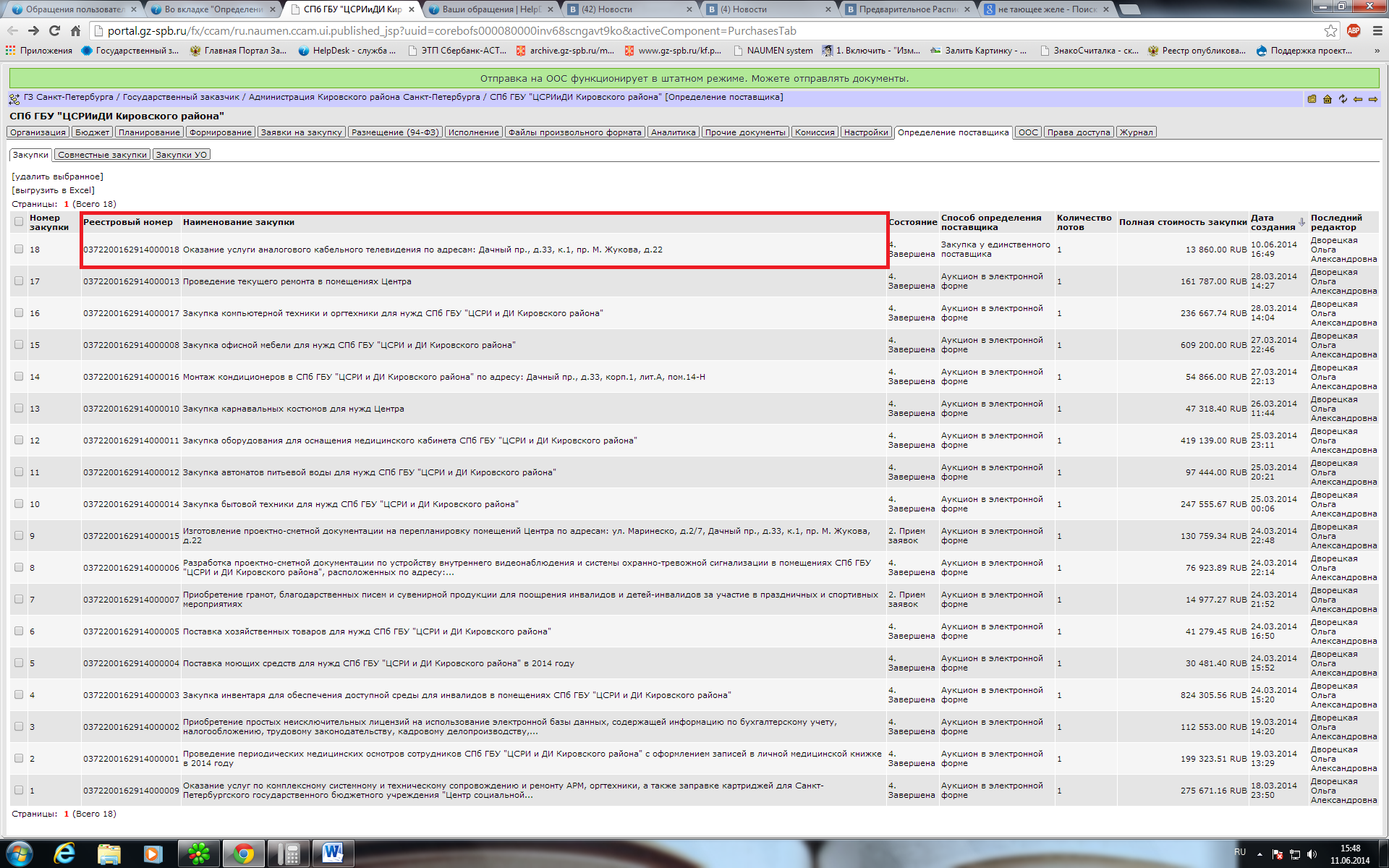Click the yellow home icon in portal header
Screen dimensions: 1389x868
pos(1328,99)
